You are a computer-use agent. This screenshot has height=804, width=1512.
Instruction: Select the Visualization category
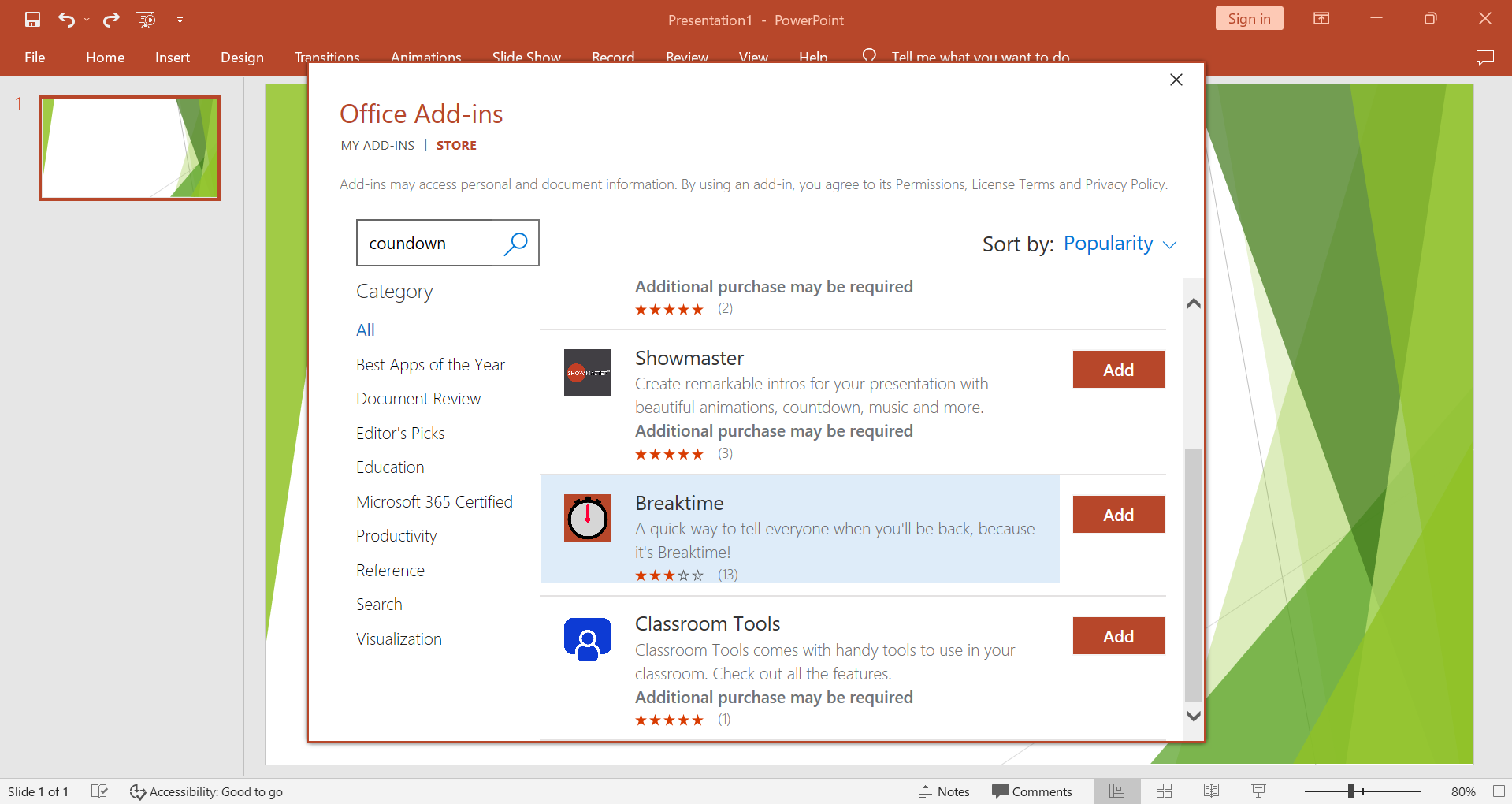coord(399,639)
